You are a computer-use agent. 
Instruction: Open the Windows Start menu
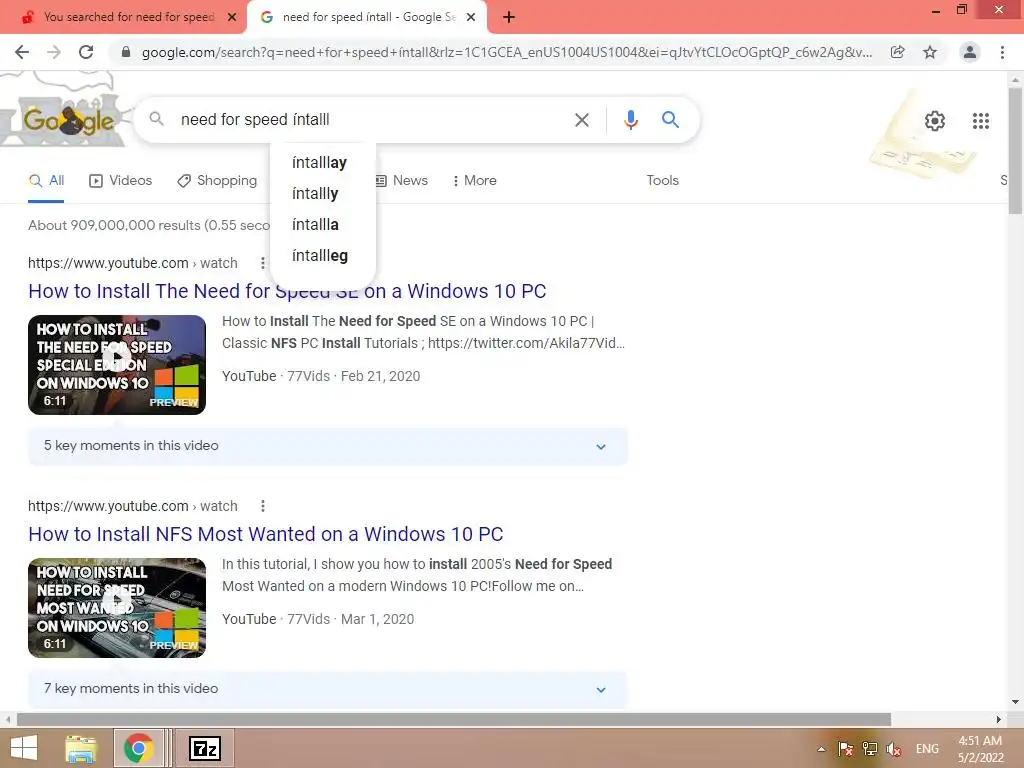(x=24, y=748)
